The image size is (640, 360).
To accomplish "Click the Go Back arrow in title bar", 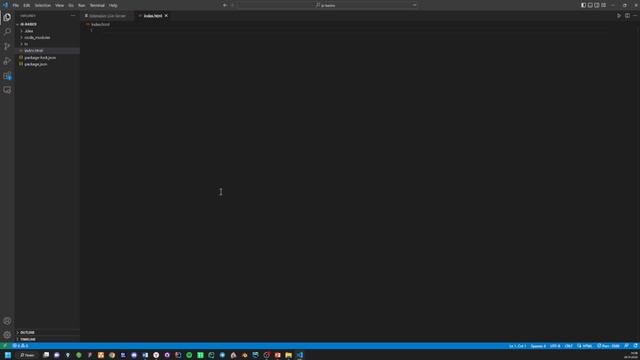I will (x=225, y=5).
